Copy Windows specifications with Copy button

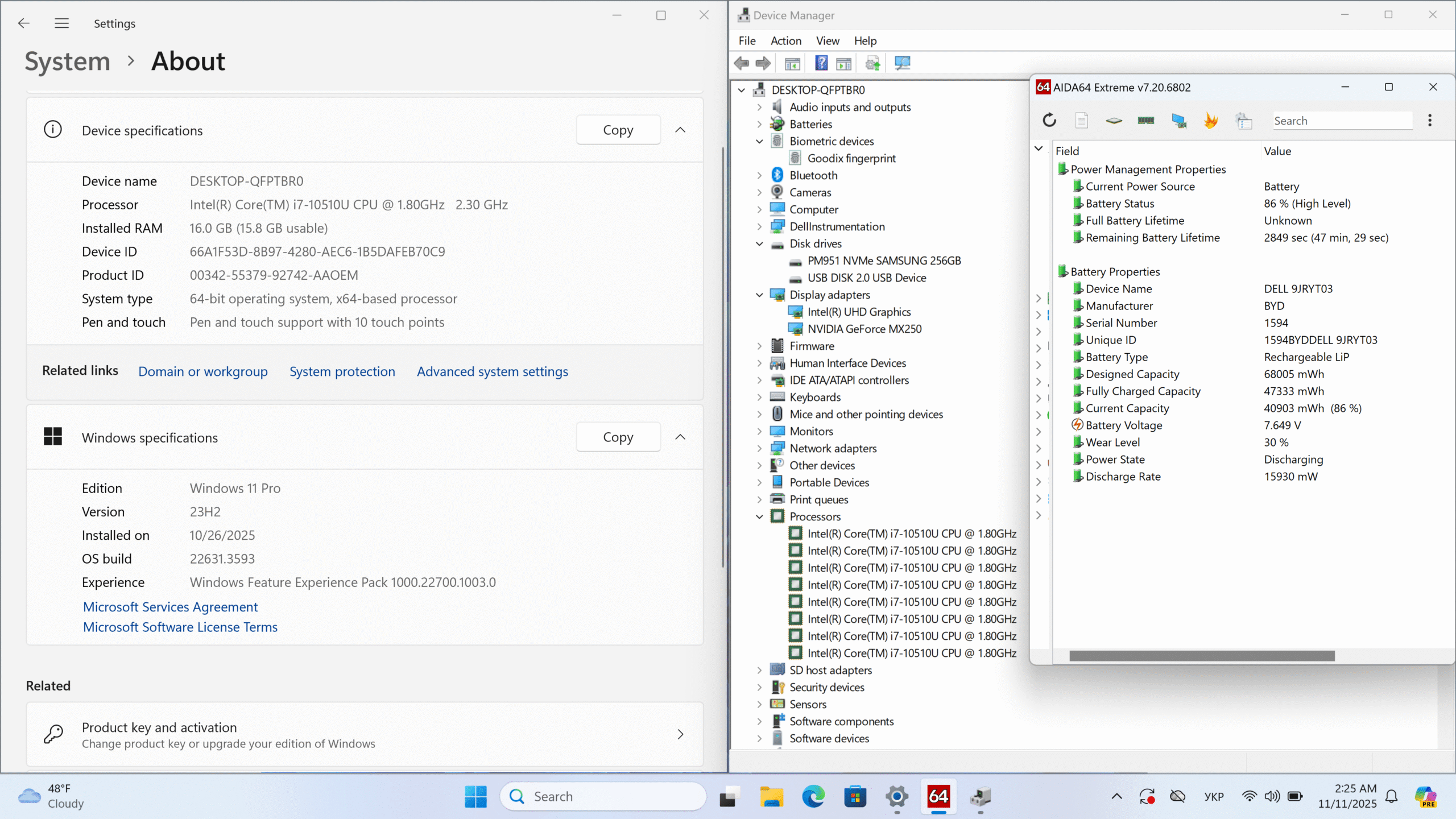tap(618, 437)
